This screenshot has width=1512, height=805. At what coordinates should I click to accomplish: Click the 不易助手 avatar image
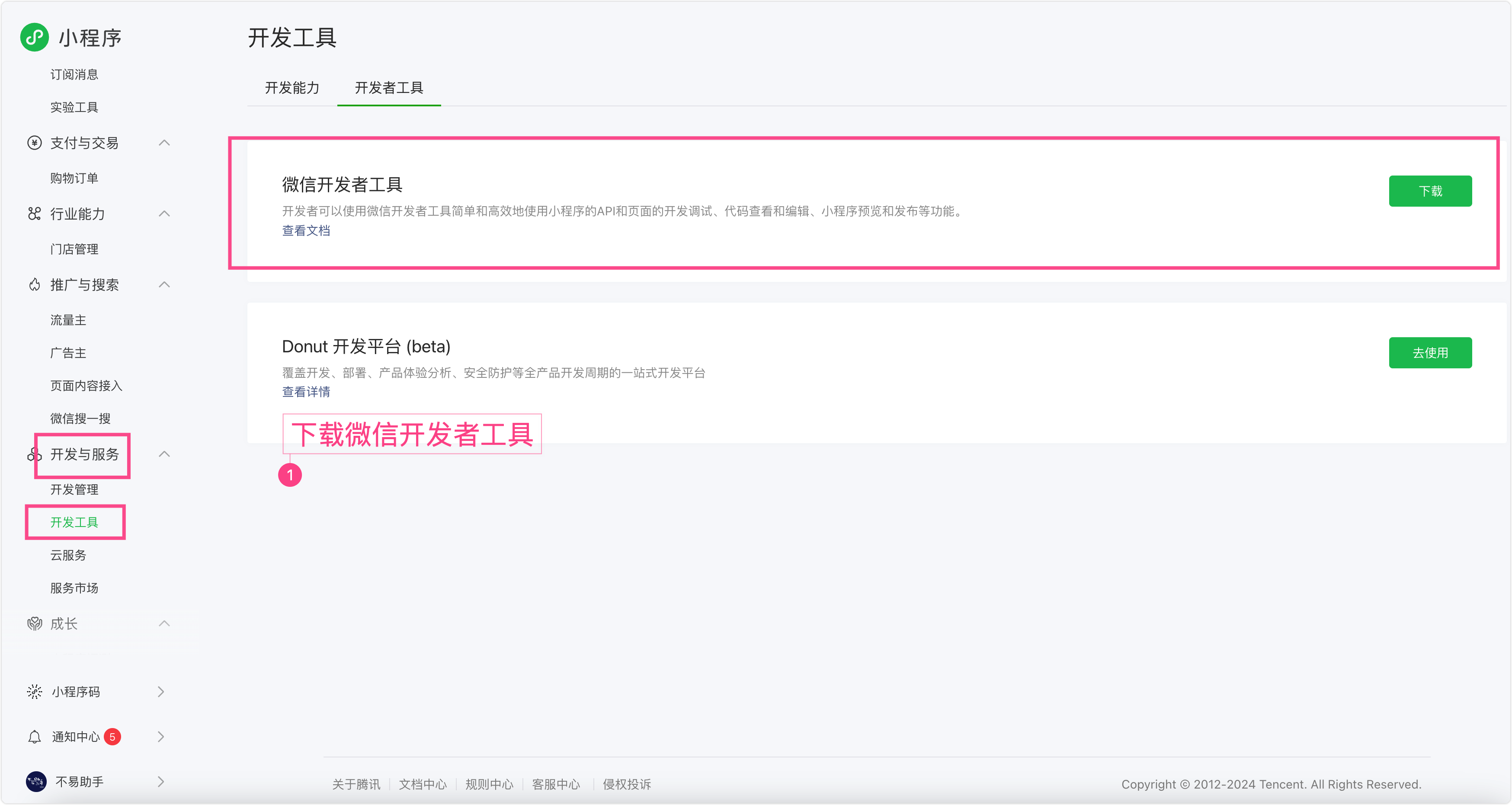pos(36,782)
